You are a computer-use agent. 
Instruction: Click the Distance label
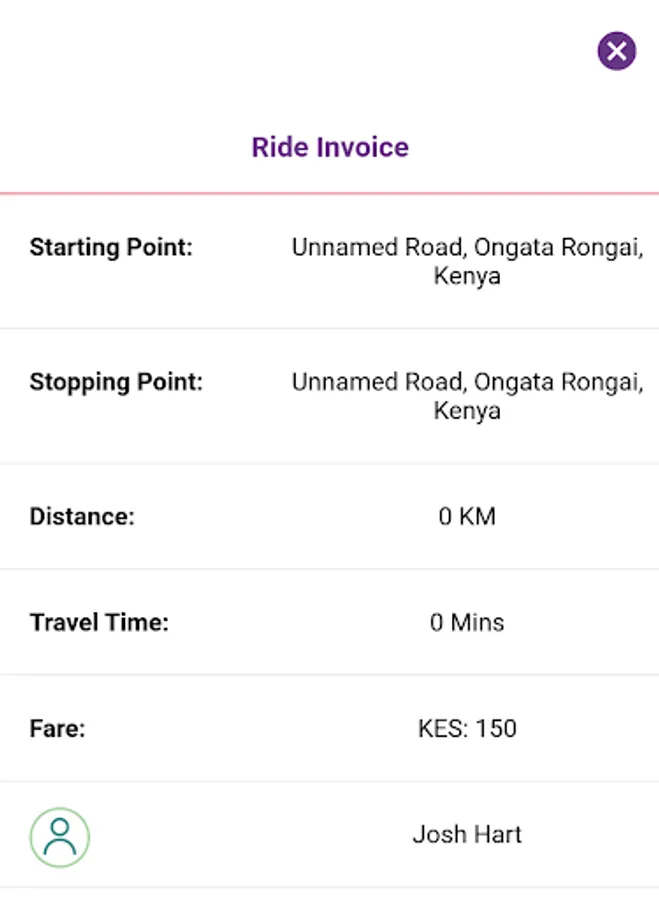point(82,517)
